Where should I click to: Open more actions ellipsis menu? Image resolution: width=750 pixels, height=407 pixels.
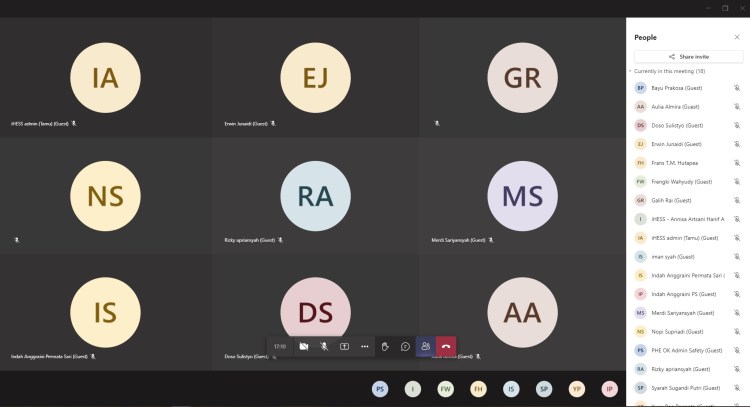click(x=365, y=346)
